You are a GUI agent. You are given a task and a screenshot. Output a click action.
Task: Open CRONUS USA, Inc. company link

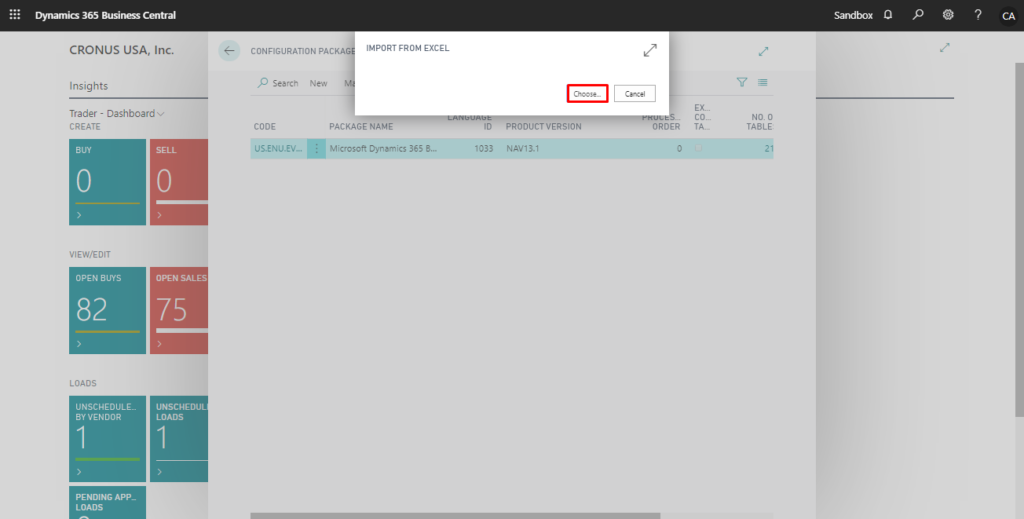[121, 50]
